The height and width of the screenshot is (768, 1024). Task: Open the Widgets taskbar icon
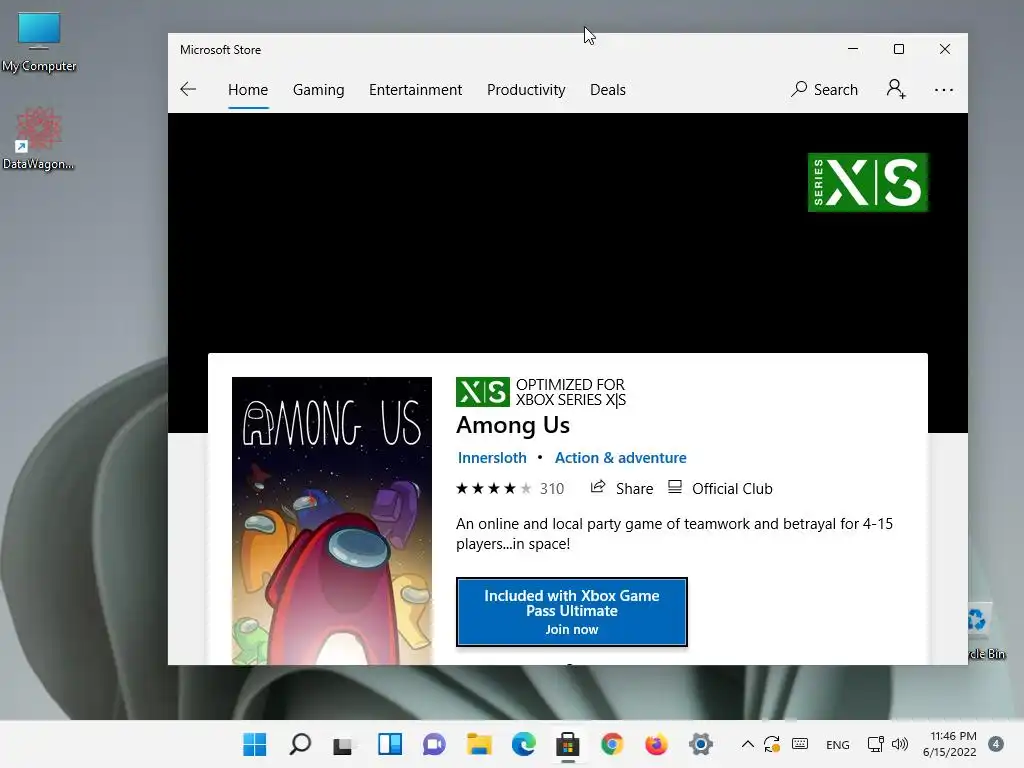[x=390, y=744]
